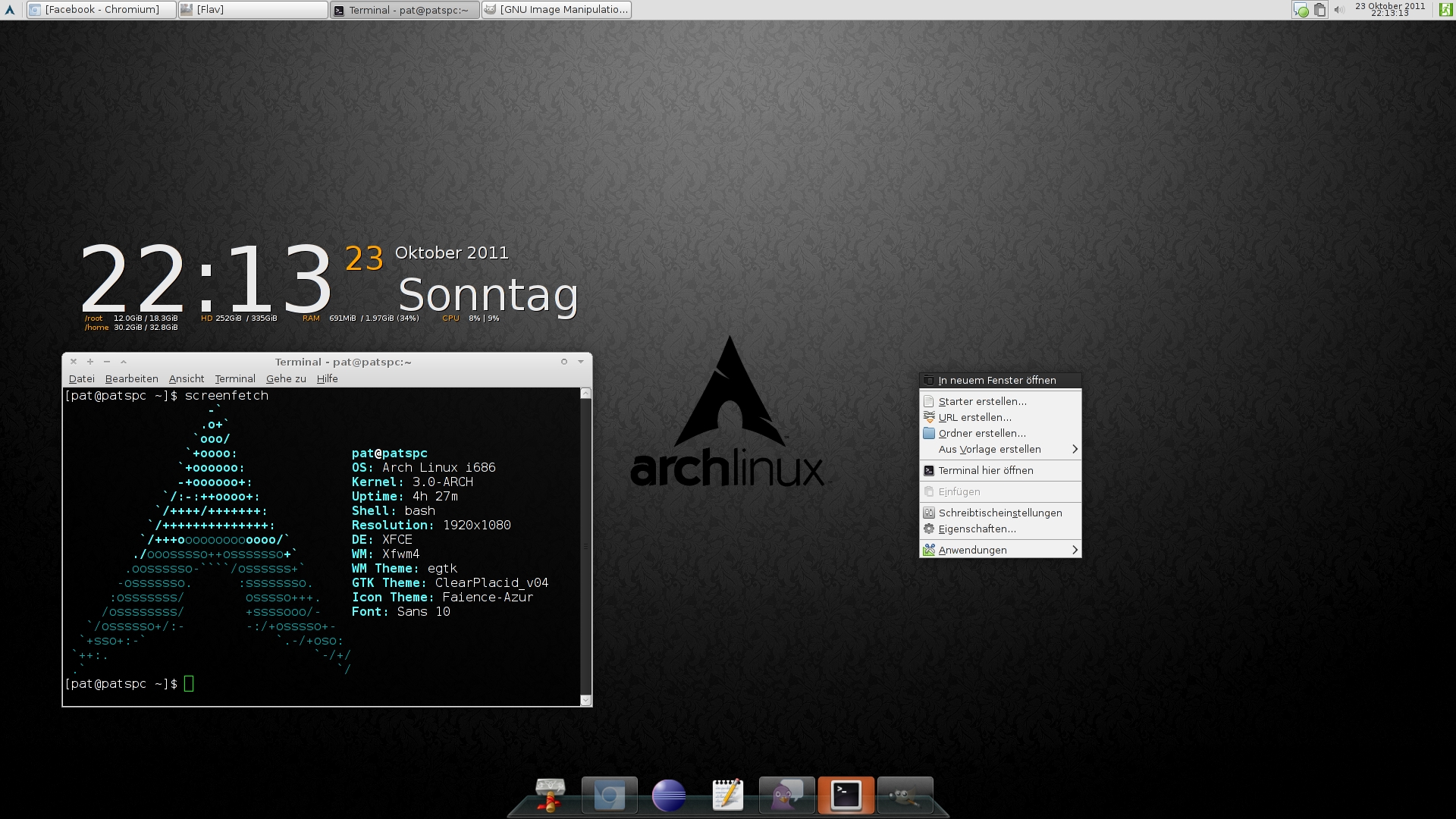Viewport: 1456px width, 819px height.
Task: Click the volume speaker icon in panel
Action: click(1339, 10)
